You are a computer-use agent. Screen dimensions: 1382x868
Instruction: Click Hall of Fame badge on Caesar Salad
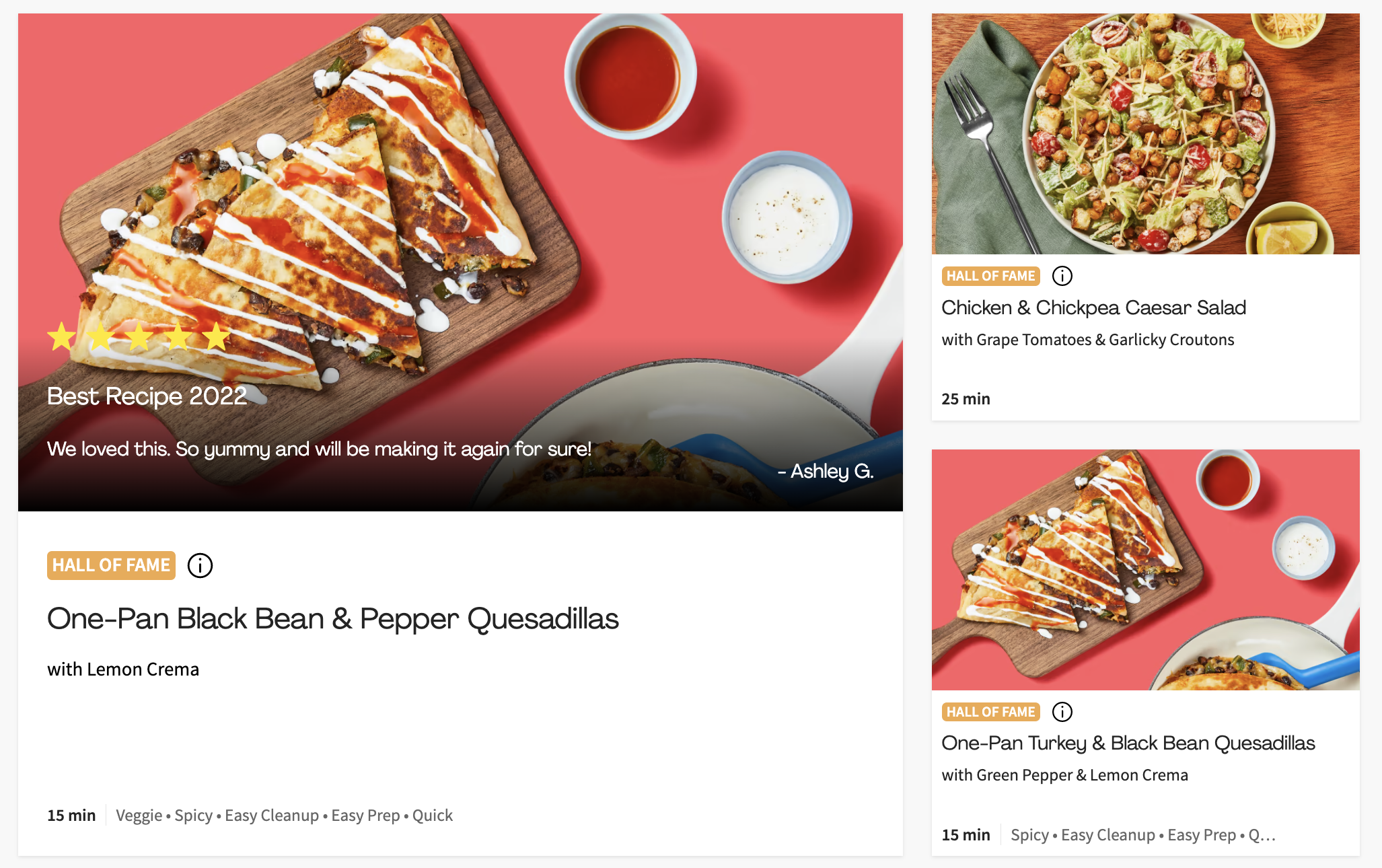pyautogui.click(x=990, y=276)
